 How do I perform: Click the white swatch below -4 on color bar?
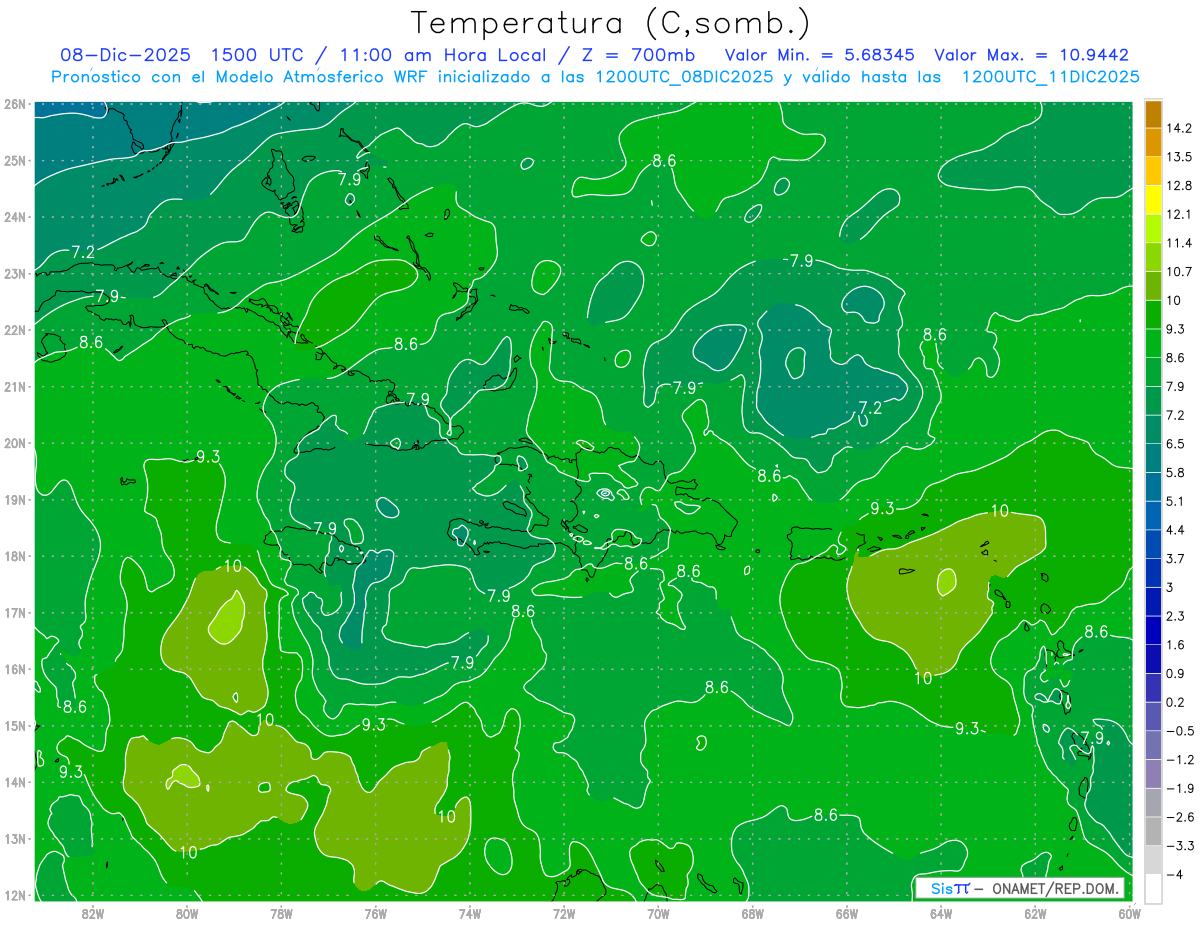coord(1153,888)
